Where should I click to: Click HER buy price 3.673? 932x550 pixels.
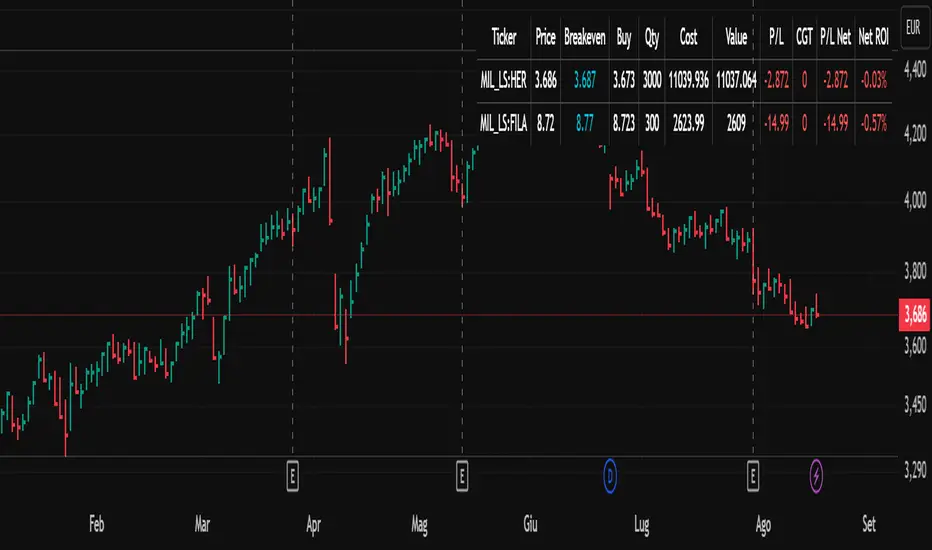[624, 80]
